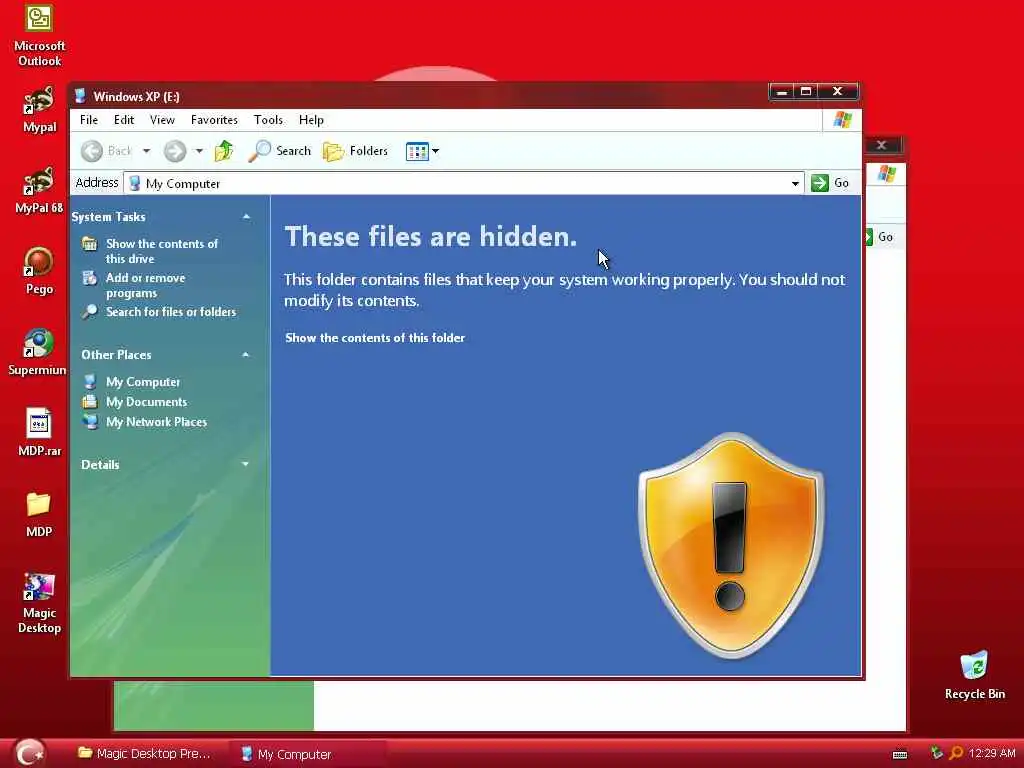Open Microsoft Outlook desktop icon
The image size is (1024, 768).
tap(39, 35)
